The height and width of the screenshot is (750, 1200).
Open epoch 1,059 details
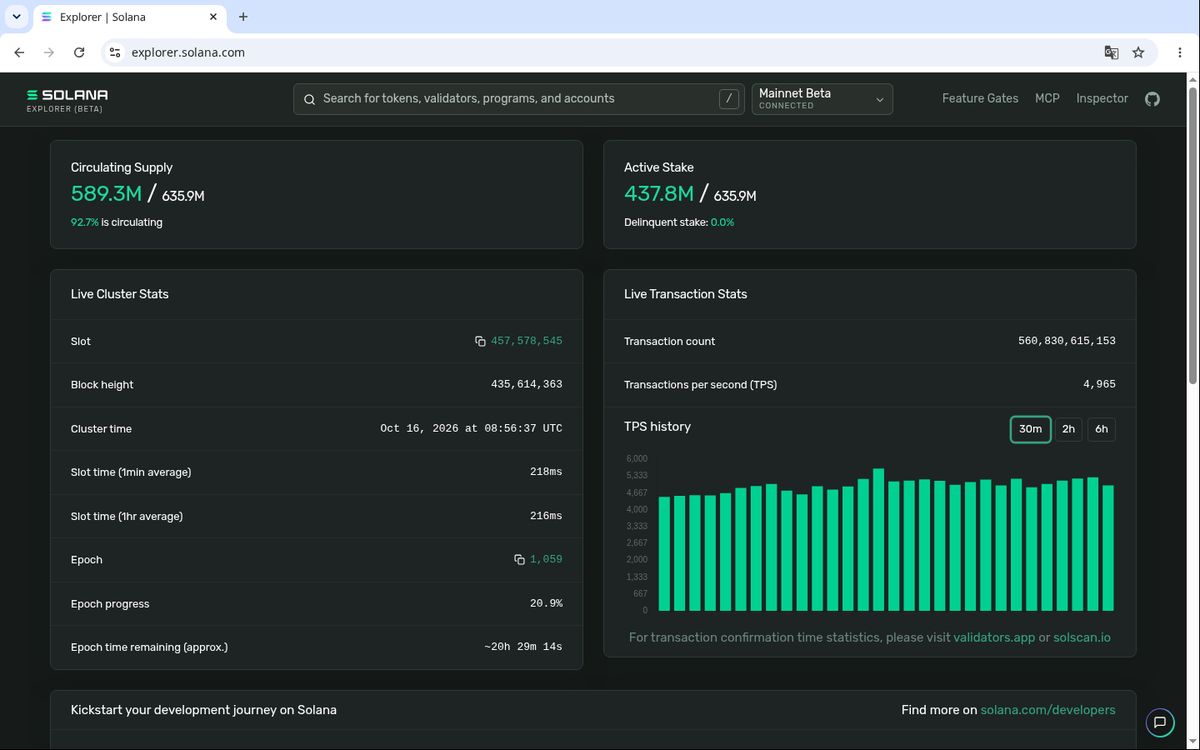pos(546,560)
